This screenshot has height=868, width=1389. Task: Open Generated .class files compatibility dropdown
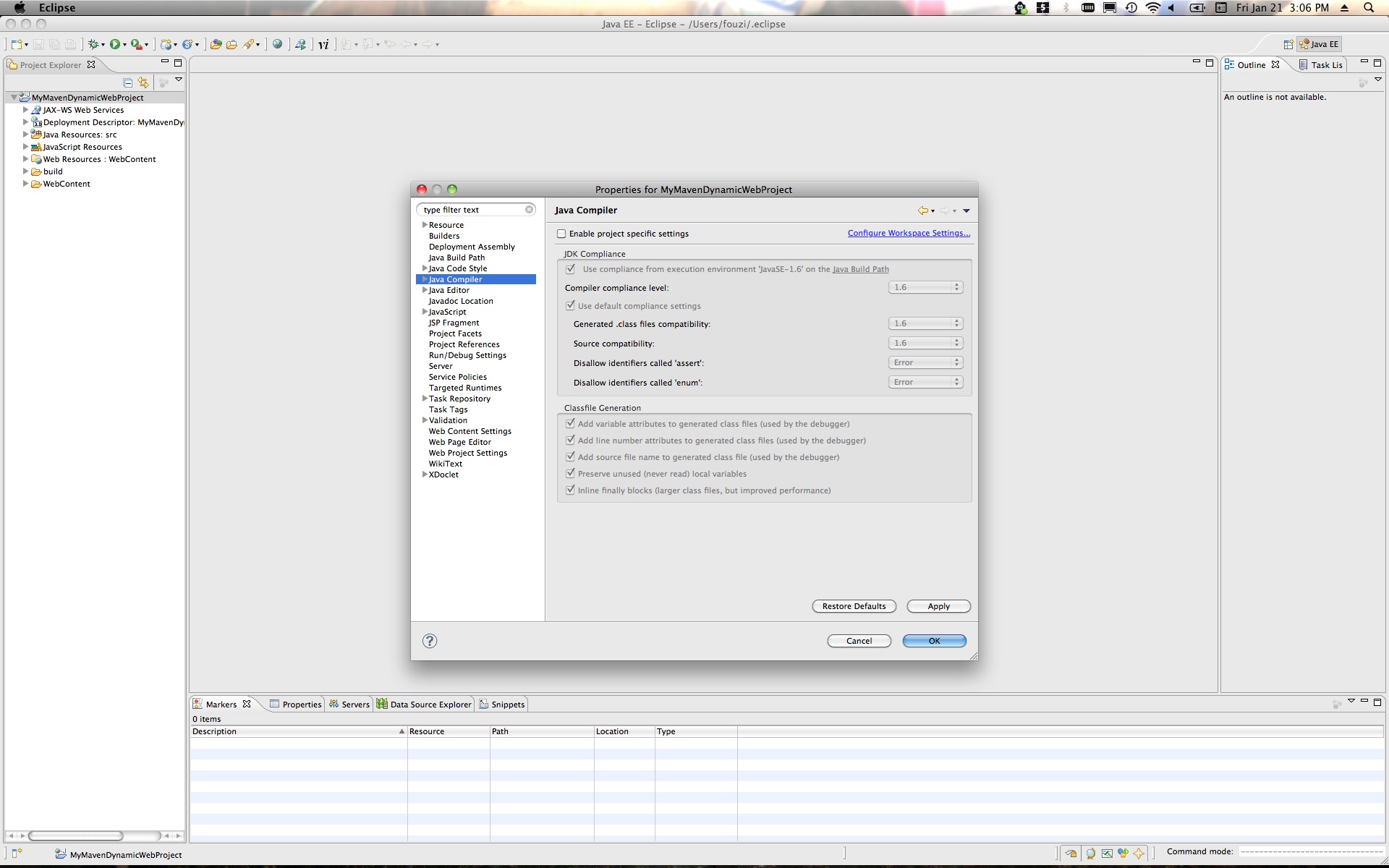coord(925,323)
